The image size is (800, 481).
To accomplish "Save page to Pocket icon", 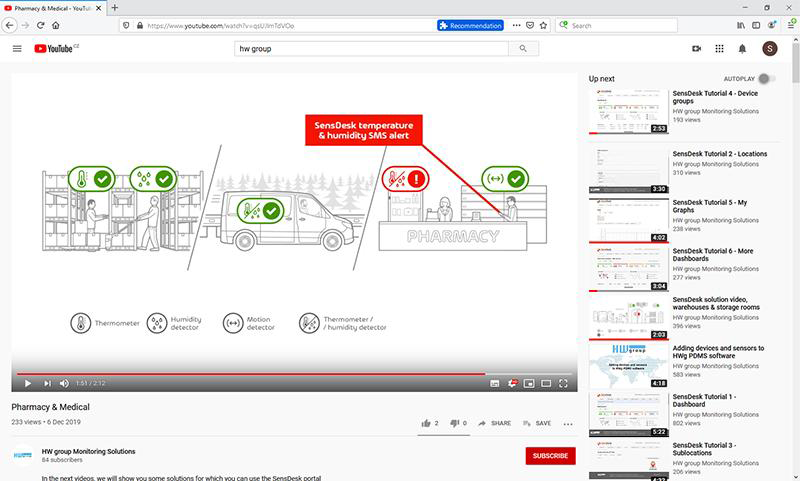I will tap(530, 25).
